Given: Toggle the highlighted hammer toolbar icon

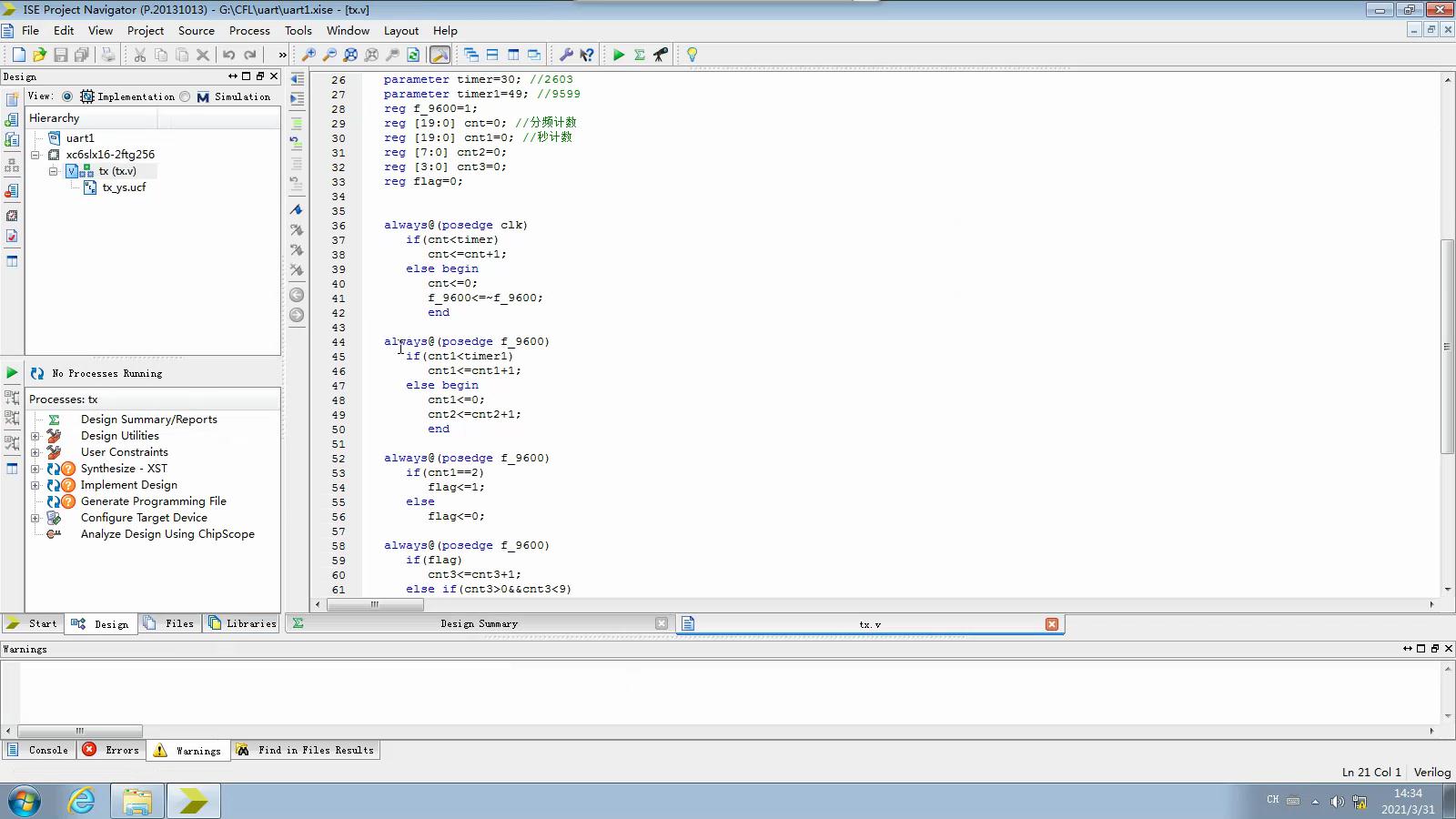Looking at the screenshot, I should pos(440,55).
